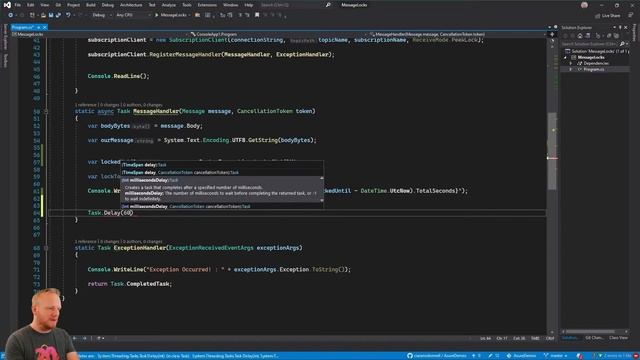Collapse the ExceptionHandler method outline
Image resolution: width=640 pixels, height=360 pixels.
(x=46, y=248)
